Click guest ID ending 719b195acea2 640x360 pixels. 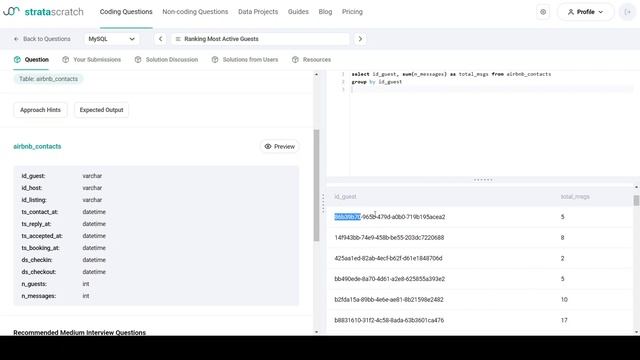point(390,217)
